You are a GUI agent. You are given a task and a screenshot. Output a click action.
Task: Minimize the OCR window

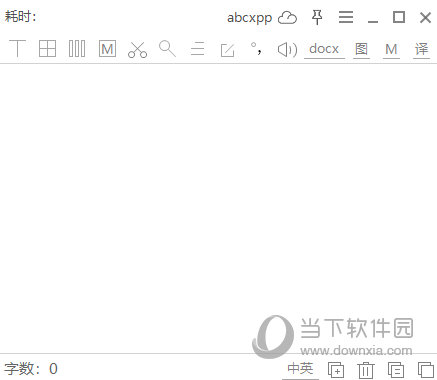click(373, 22)
